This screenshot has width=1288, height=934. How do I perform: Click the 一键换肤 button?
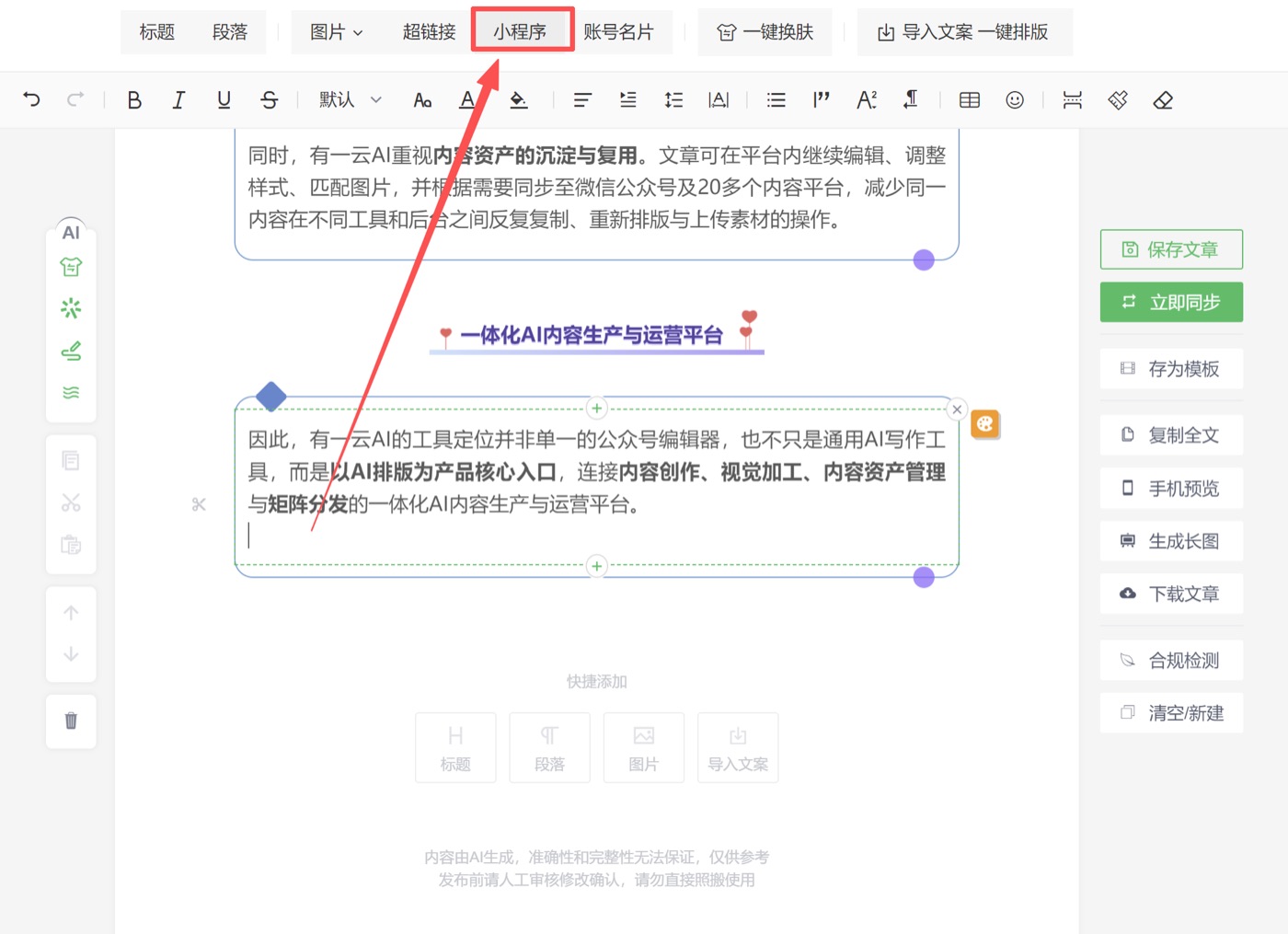[765, 32]
